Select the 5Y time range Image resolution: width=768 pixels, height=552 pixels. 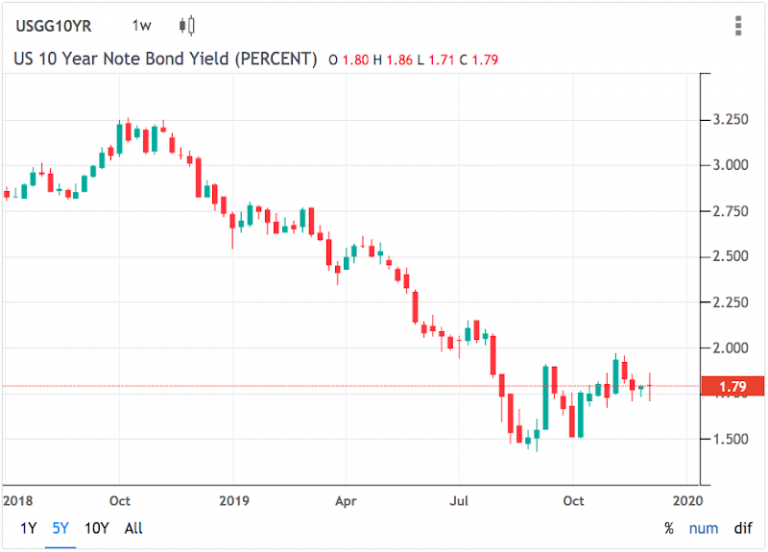click(62, 528)
